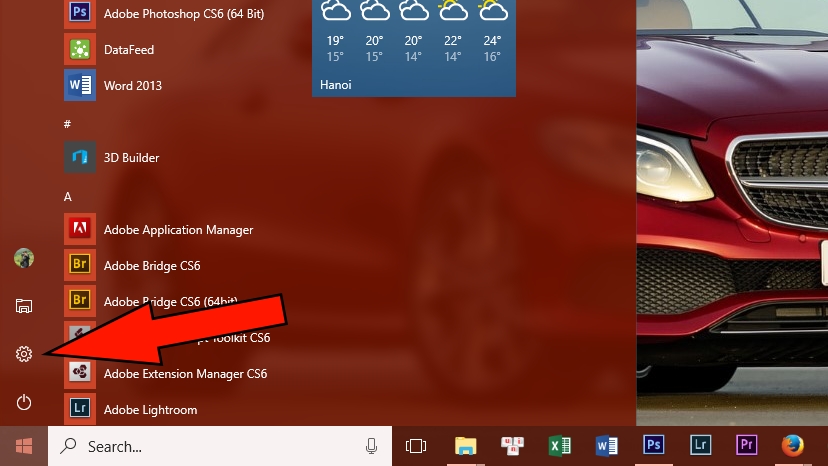This screenshot has height=466, width=828.
Task: Click the Search... input box
Action: click(220, 446)
